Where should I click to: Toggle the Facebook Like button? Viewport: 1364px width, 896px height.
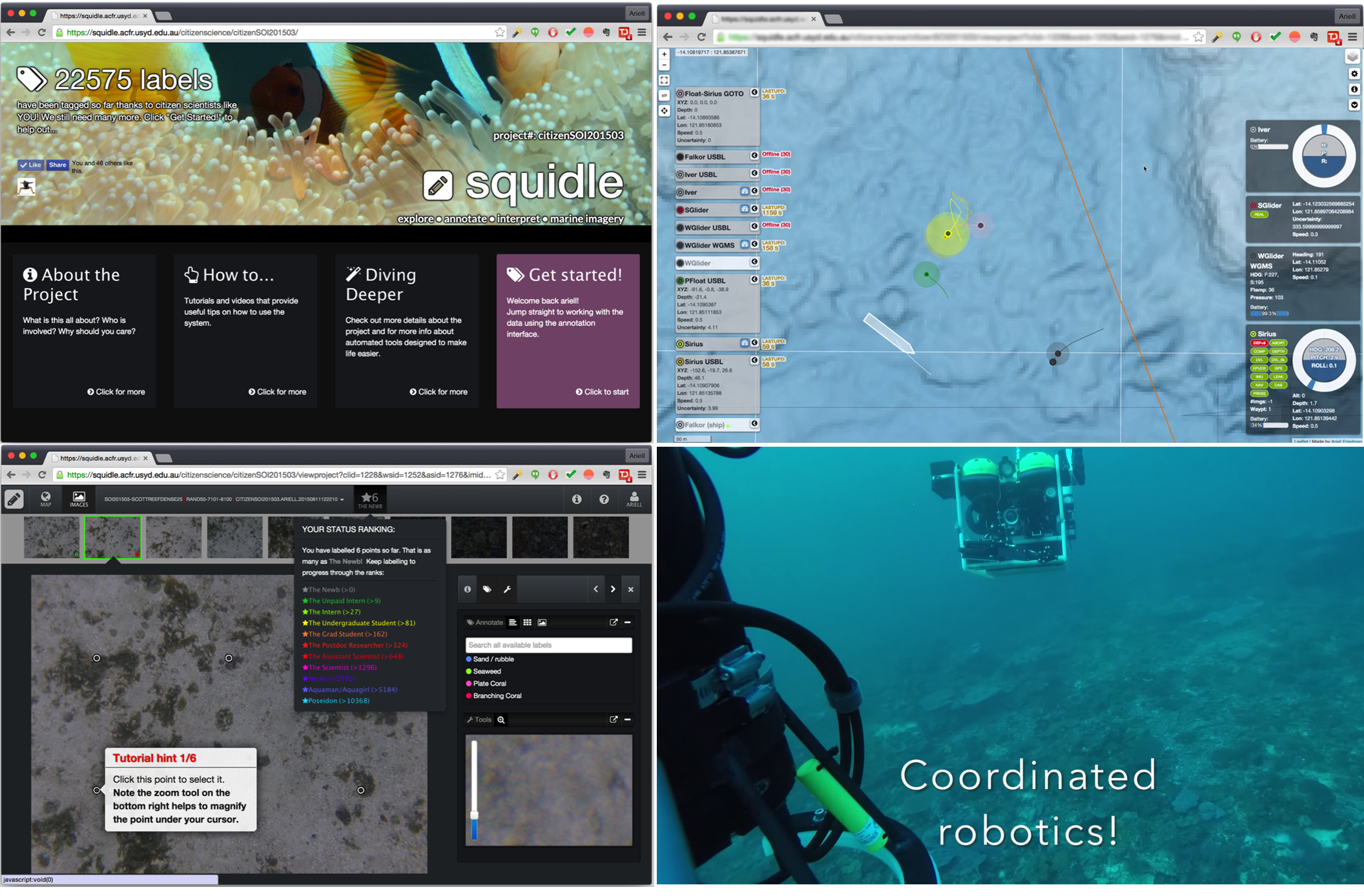click(x=30, y=165)
